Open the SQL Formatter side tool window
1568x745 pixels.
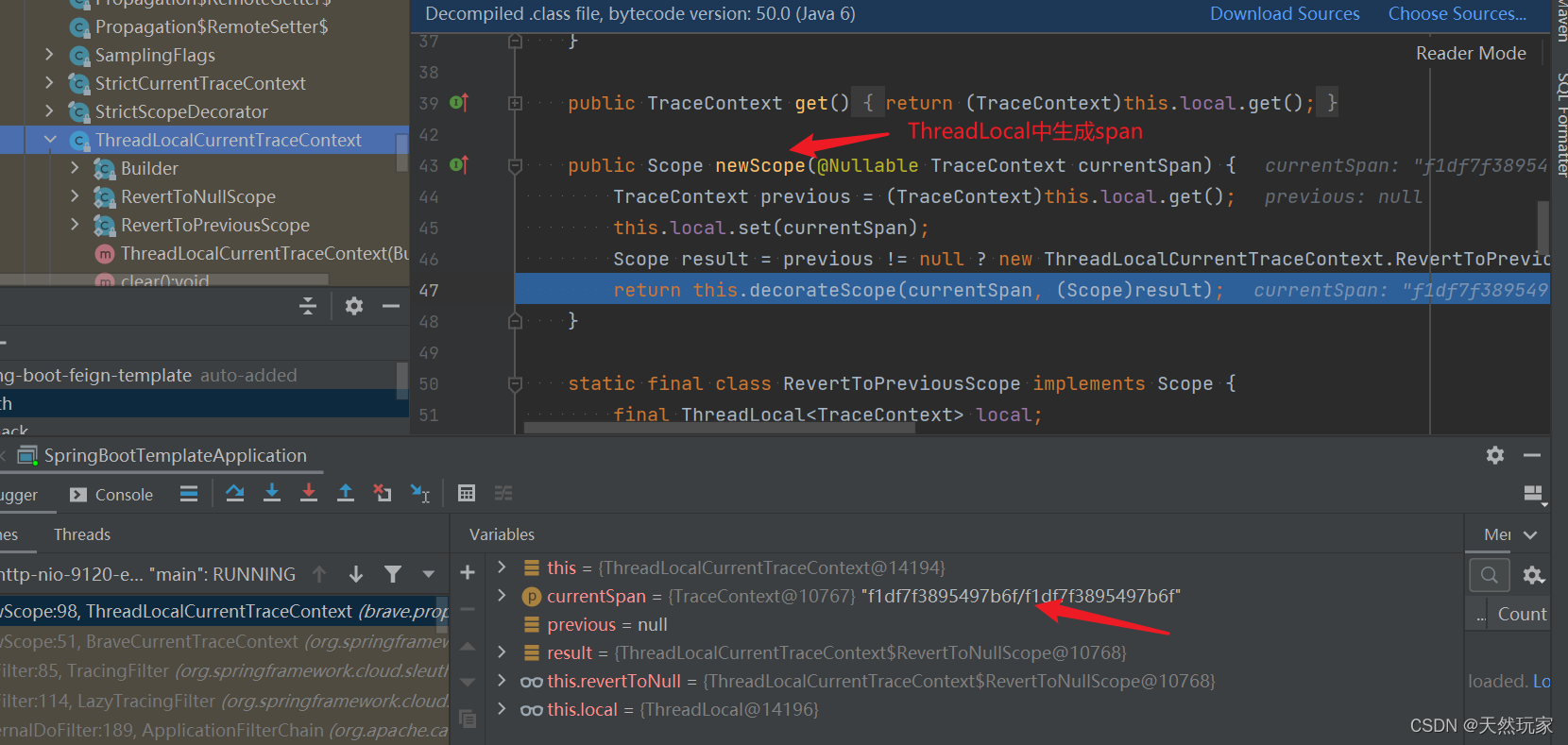point(1560,125)
